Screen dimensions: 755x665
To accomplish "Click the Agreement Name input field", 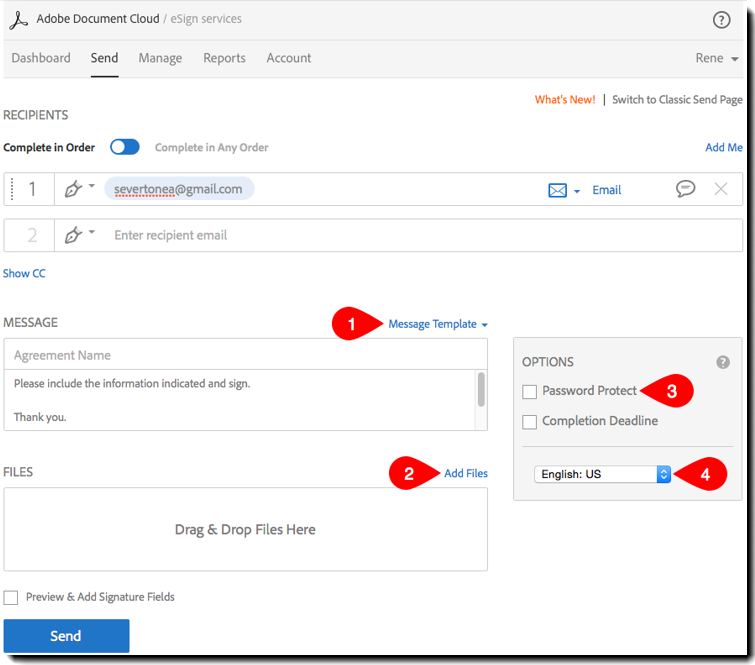I will tap(245, 355).
